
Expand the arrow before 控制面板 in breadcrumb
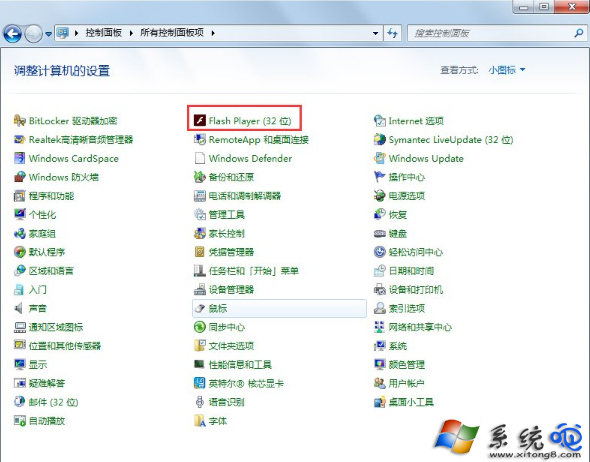tap(76, 33)
